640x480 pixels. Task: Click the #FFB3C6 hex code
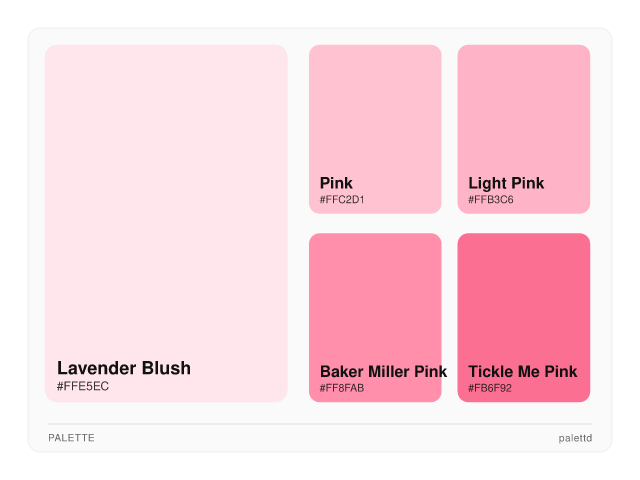coord(491,200)
